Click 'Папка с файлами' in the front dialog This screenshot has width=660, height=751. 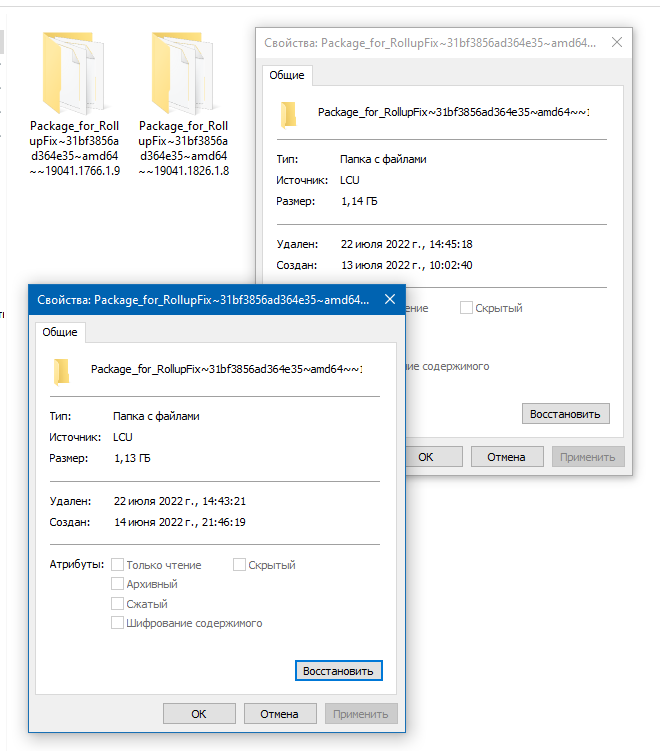(156, 416)
